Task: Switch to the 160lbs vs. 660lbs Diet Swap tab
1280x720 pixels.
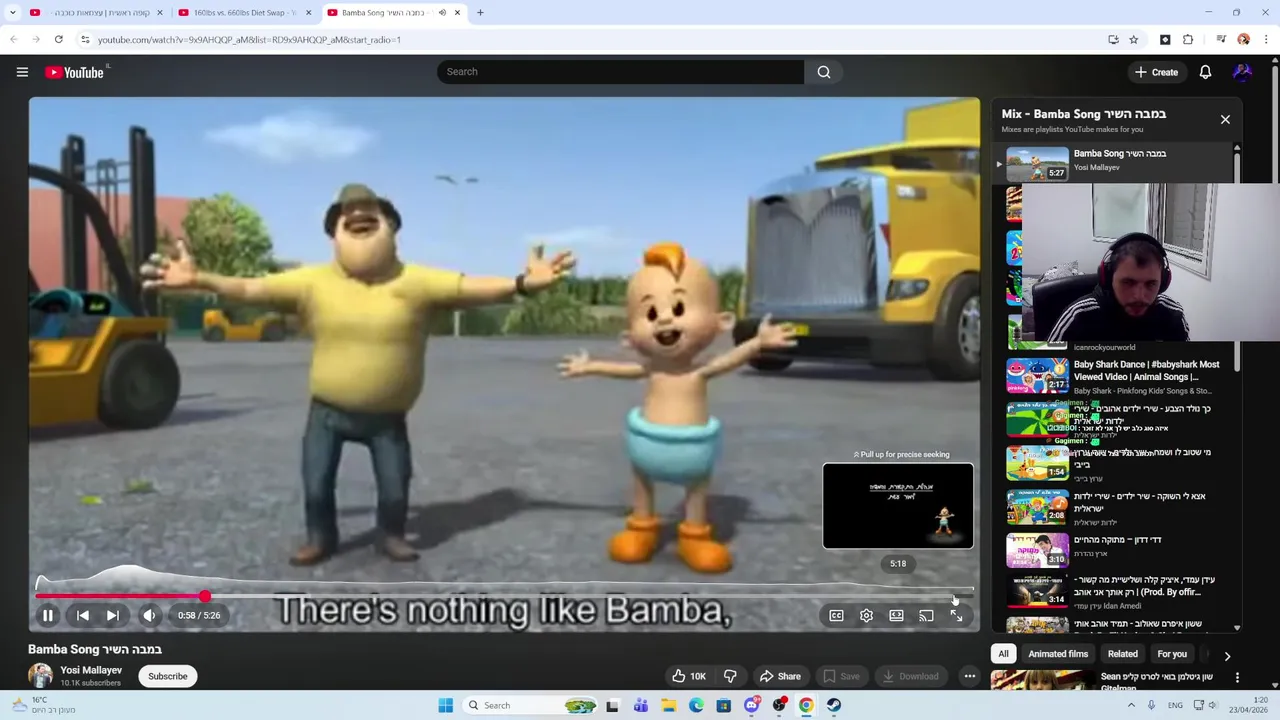Action: pos(245,13)
